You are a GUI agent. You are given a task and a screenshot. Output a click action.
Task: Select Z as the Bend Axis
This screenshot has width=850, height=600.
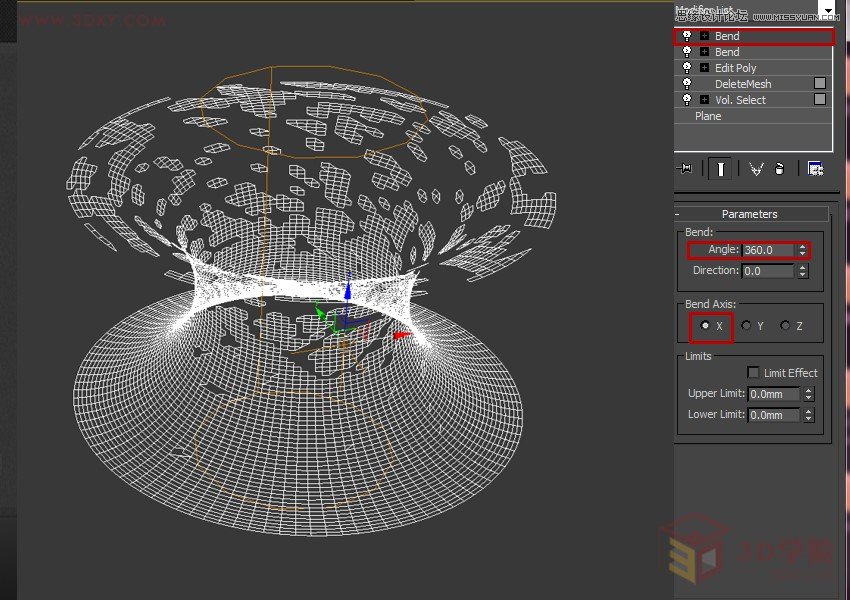click(x=783, y=326)
